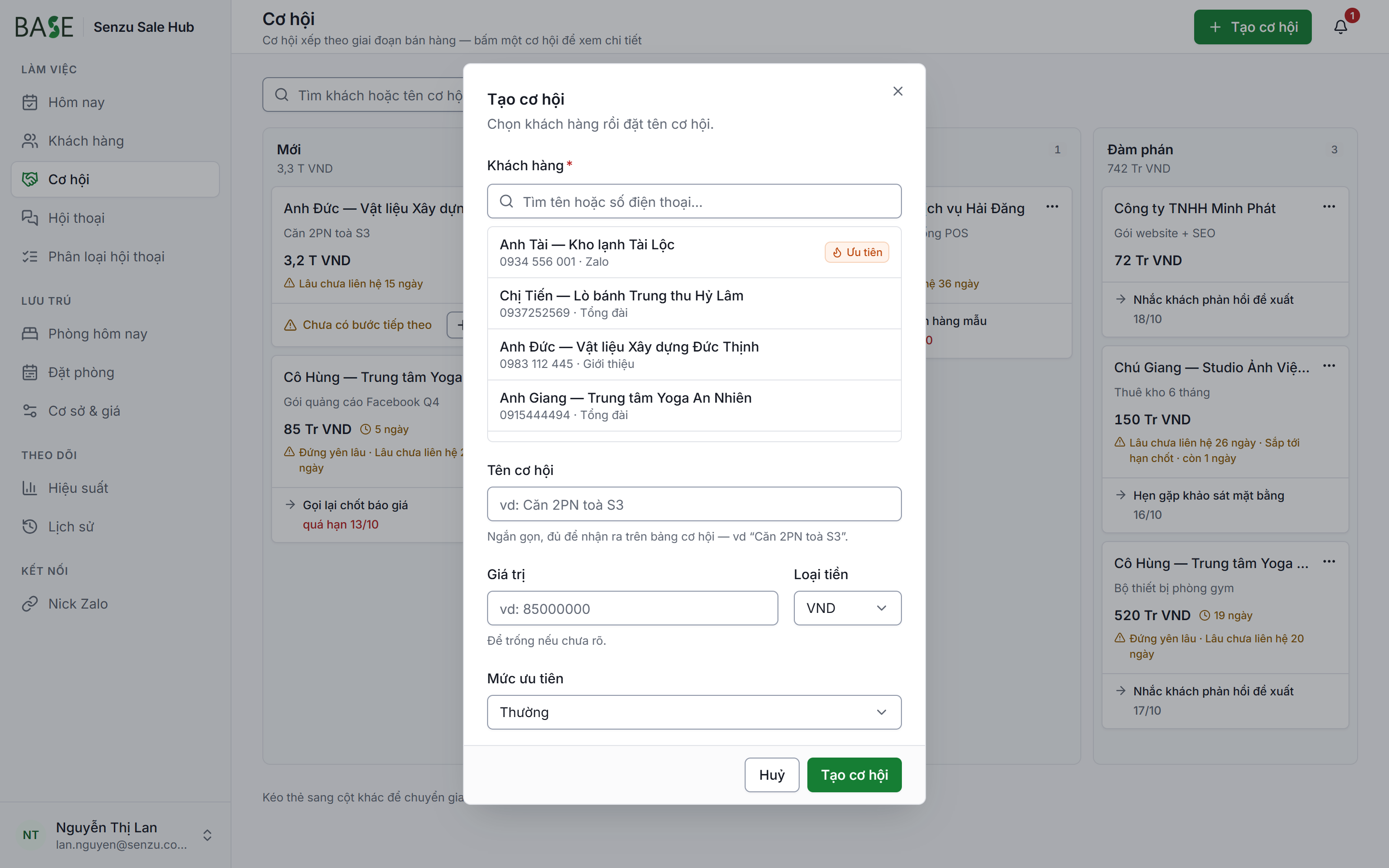Open more options for Công ty TNHH Minh Phát card
Viewport: 1389px width, 868px height.
(x=1329, y=207)
